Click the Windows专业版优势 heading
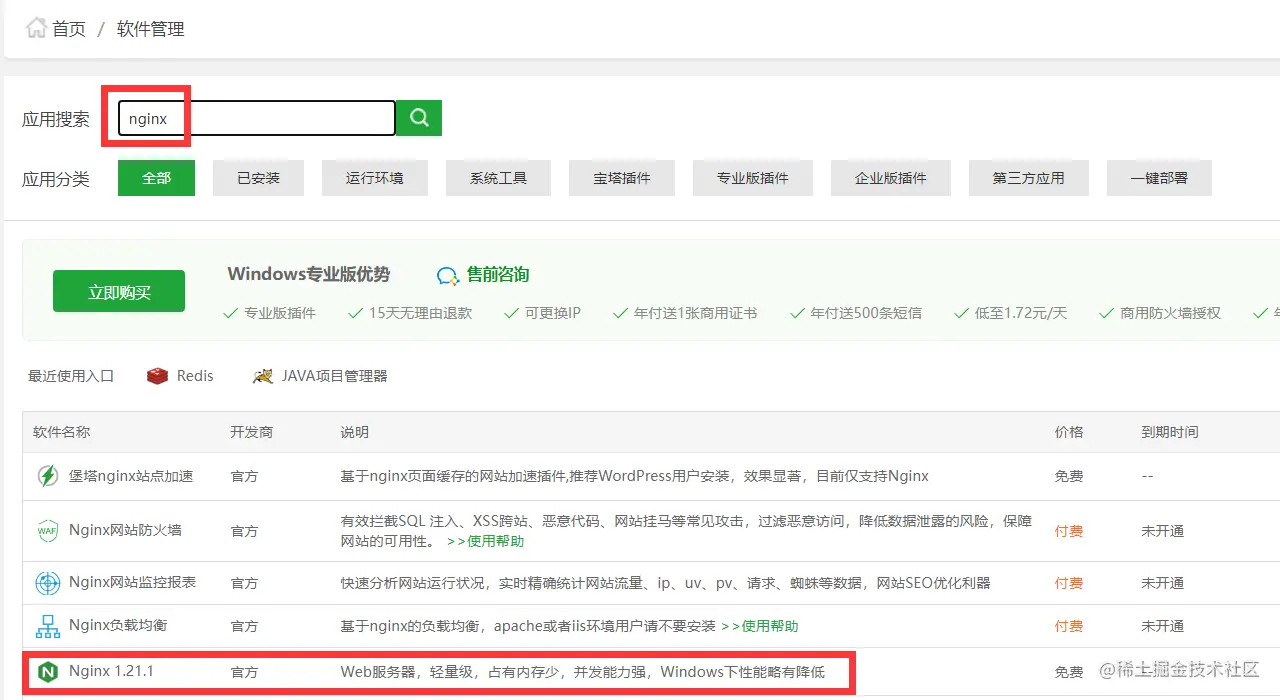The width and height of the screenshot is (1280, 700). point(309,274)
